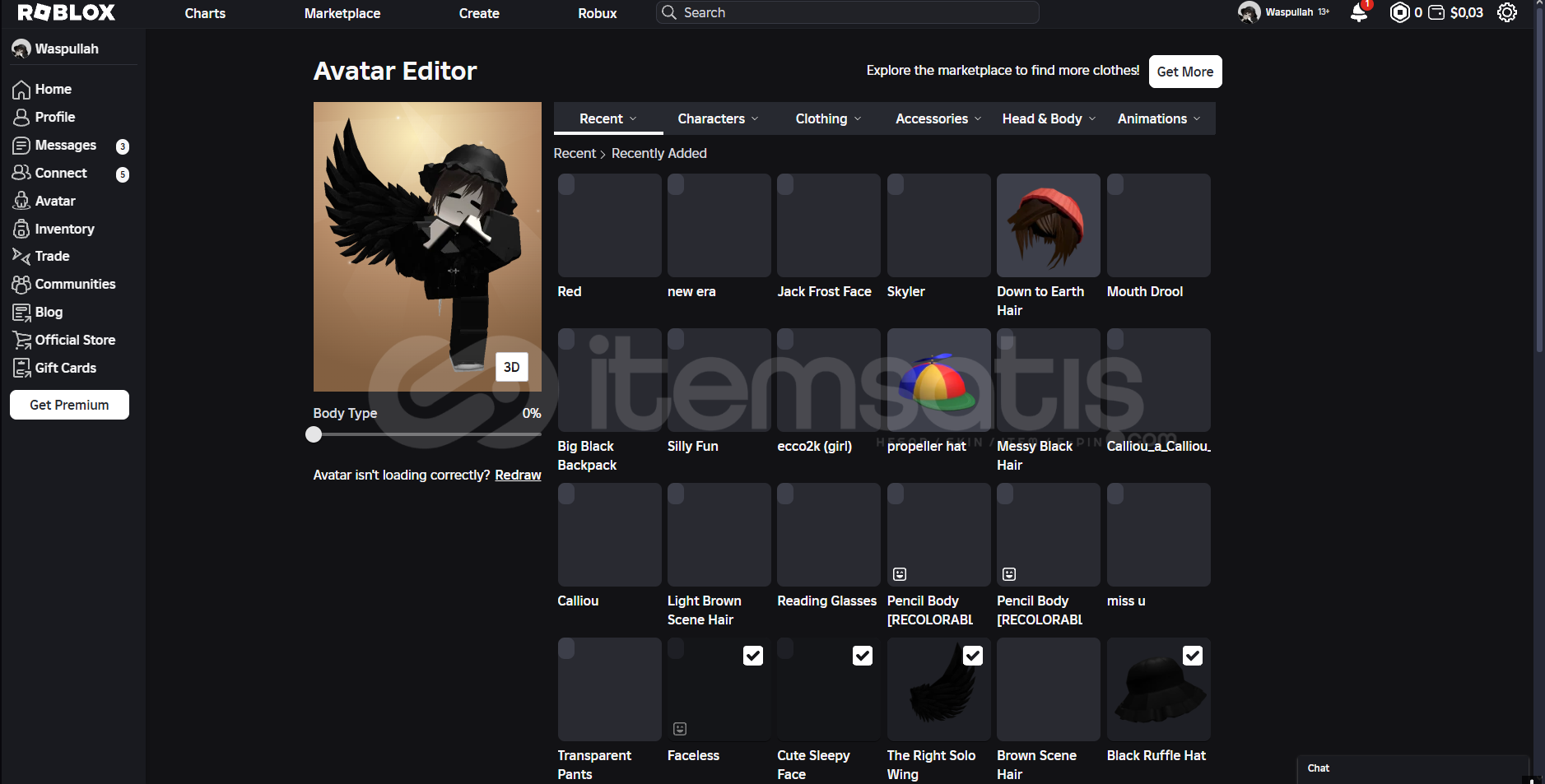The width and height of the screenshot is (1545, 784).
Task: Click the Jack Frost Face label
Action: 824,292
